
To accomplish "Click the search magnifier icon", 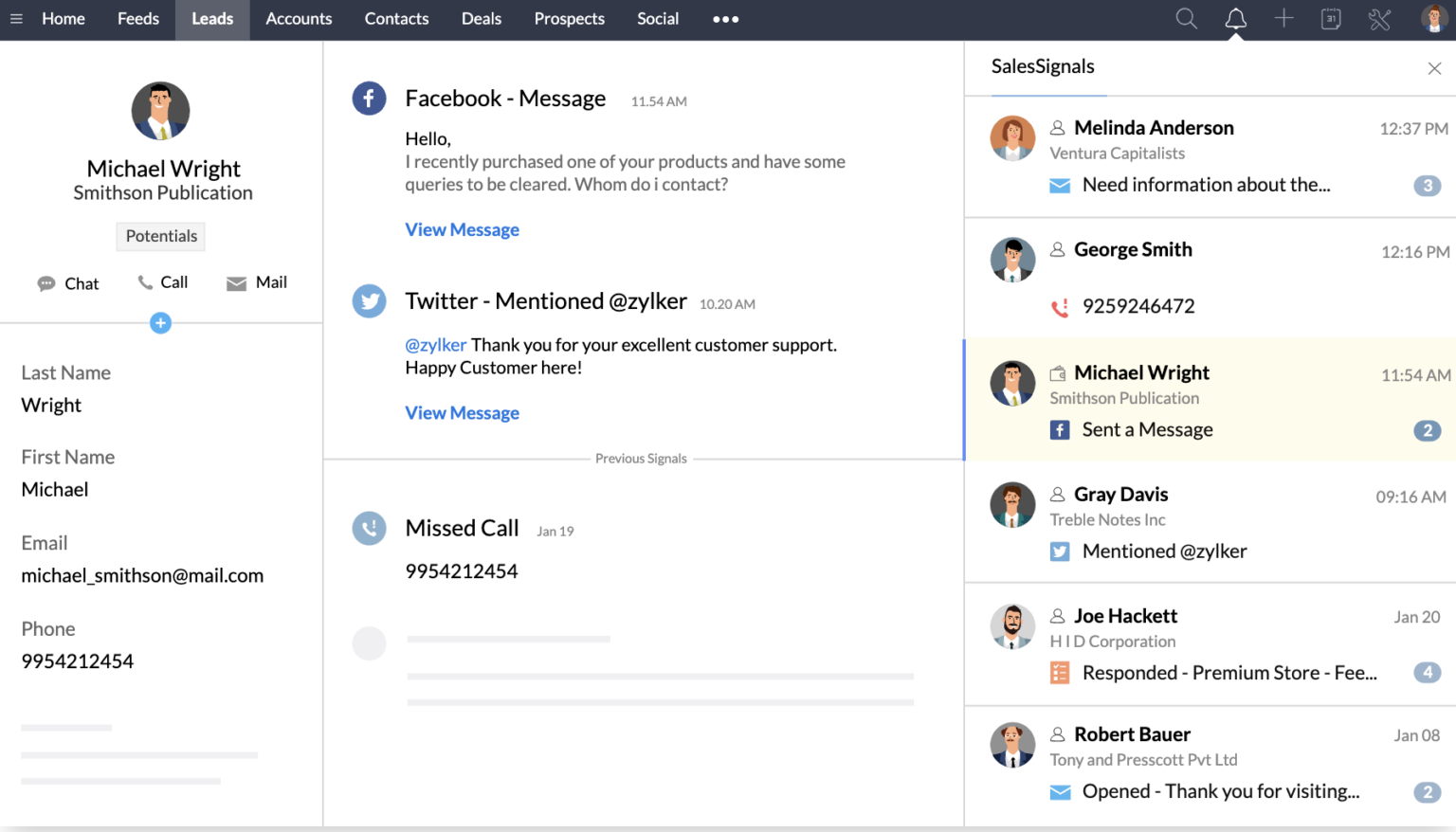I will (1186, 19).
